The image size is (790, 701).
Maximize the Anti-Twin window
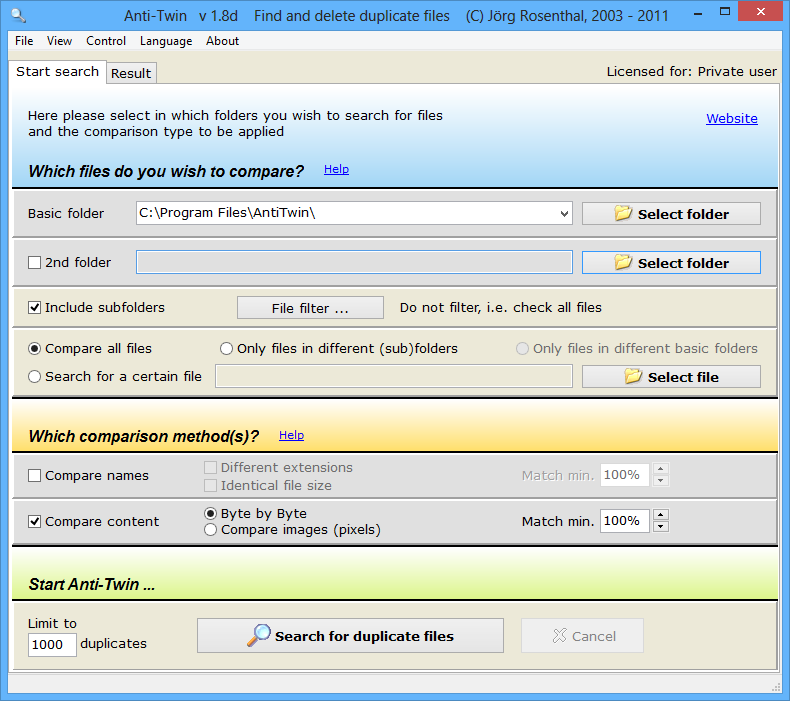point(725,12)
